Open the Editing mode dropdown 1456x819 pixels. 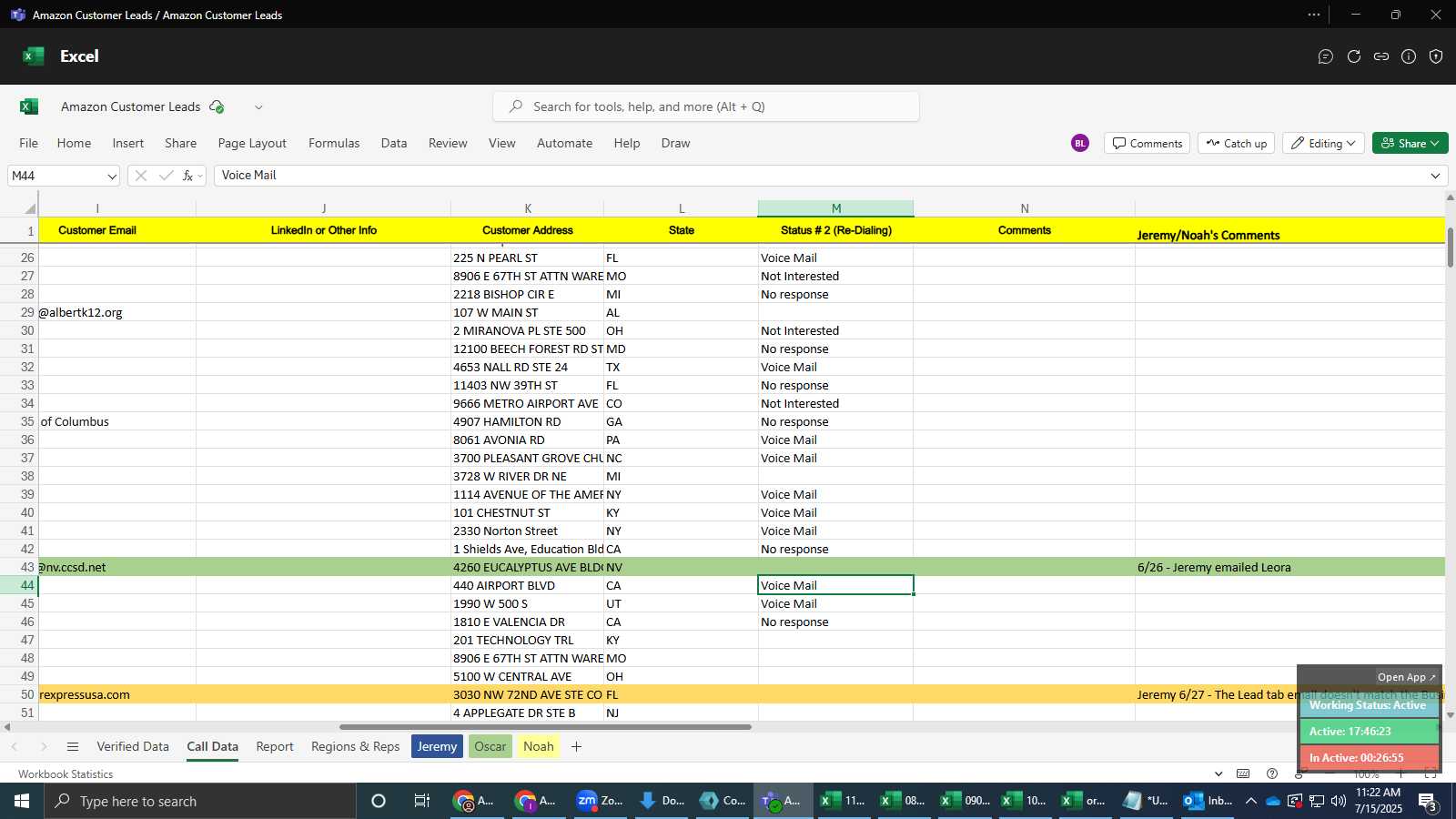click(x=1323, y=144)
